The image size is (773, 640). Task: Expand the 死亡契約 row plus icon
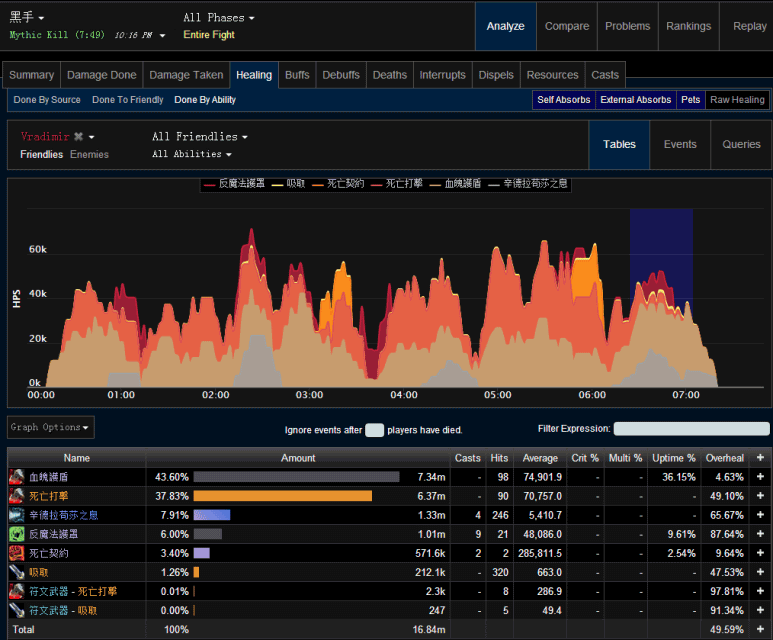pos(760,553)
